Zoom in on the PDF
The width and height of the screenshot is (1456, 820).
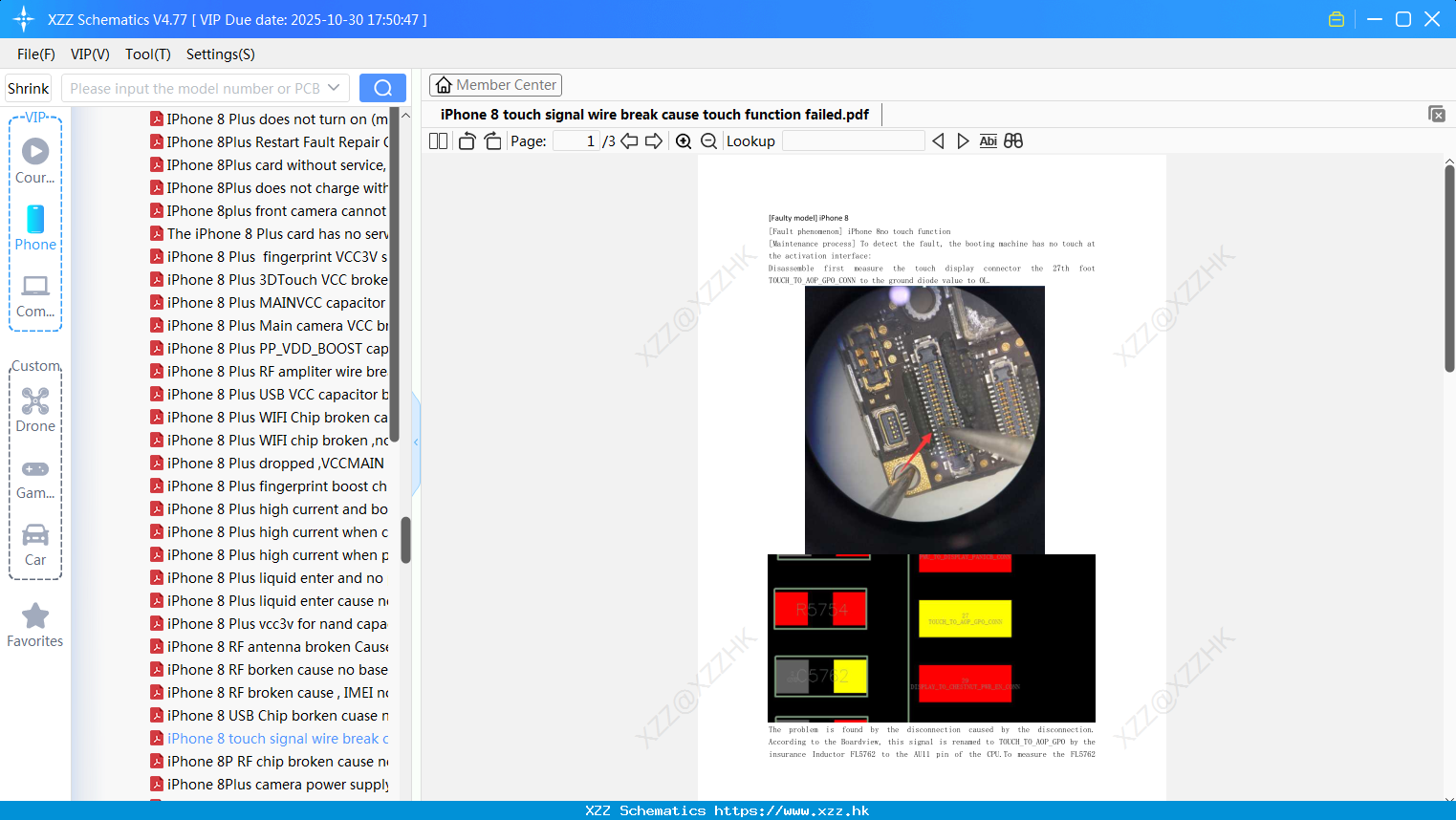tap(684, 141)
